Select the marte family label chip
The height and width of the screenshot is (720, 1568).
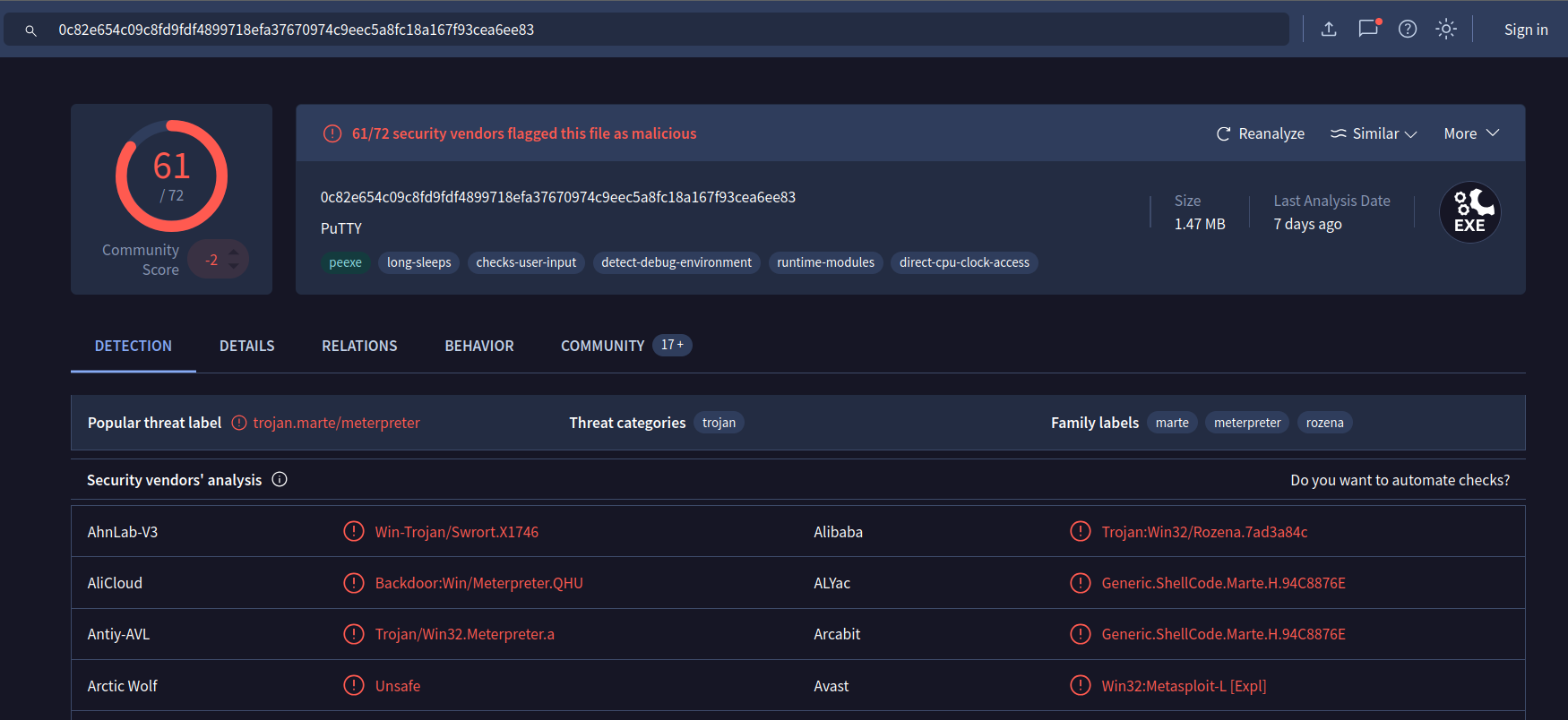[1172, 423]
